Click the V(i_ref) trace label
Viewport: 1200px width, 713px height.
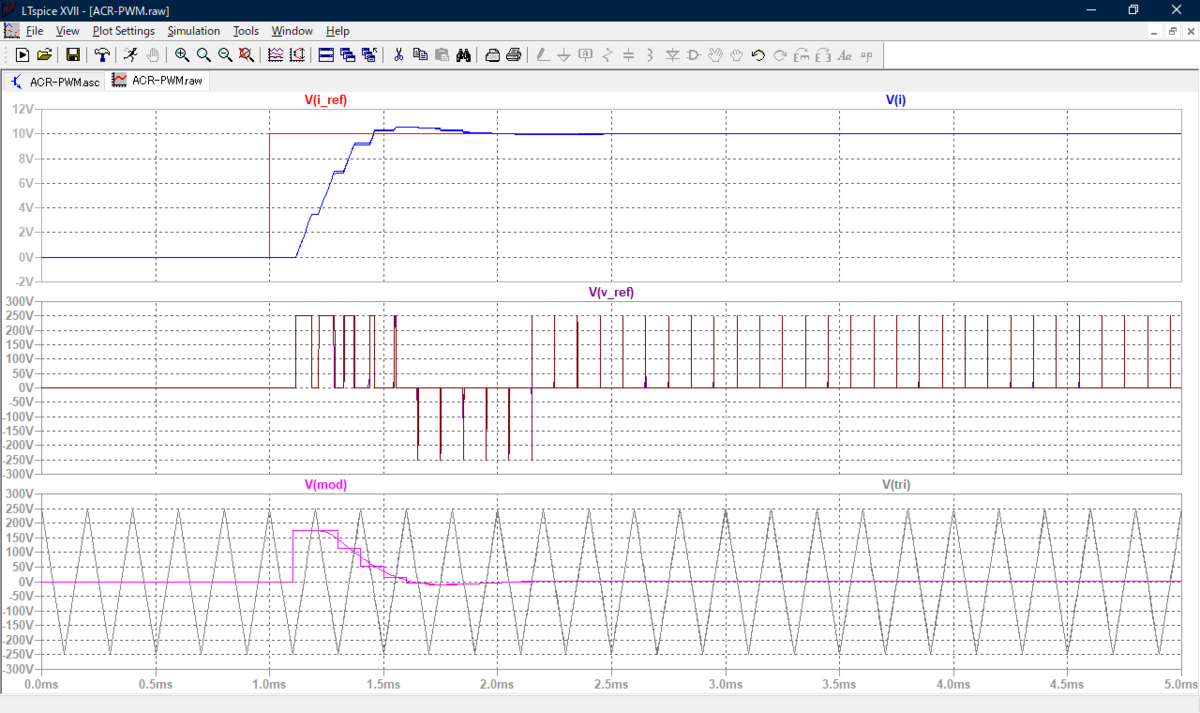point(326,100)
